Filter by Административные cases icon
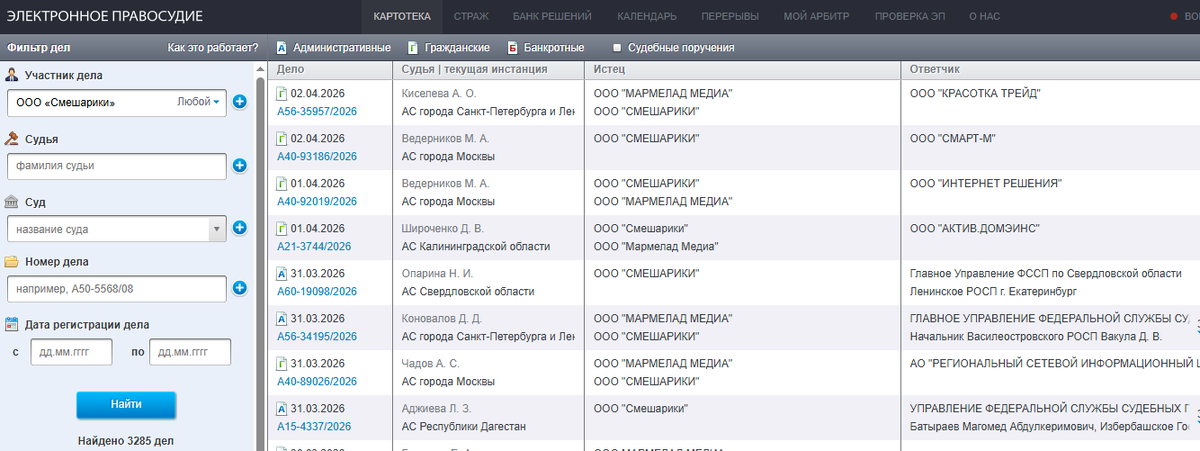This screenshot has width=1200, height=451. pyautogui.click(x=282, y=48)
